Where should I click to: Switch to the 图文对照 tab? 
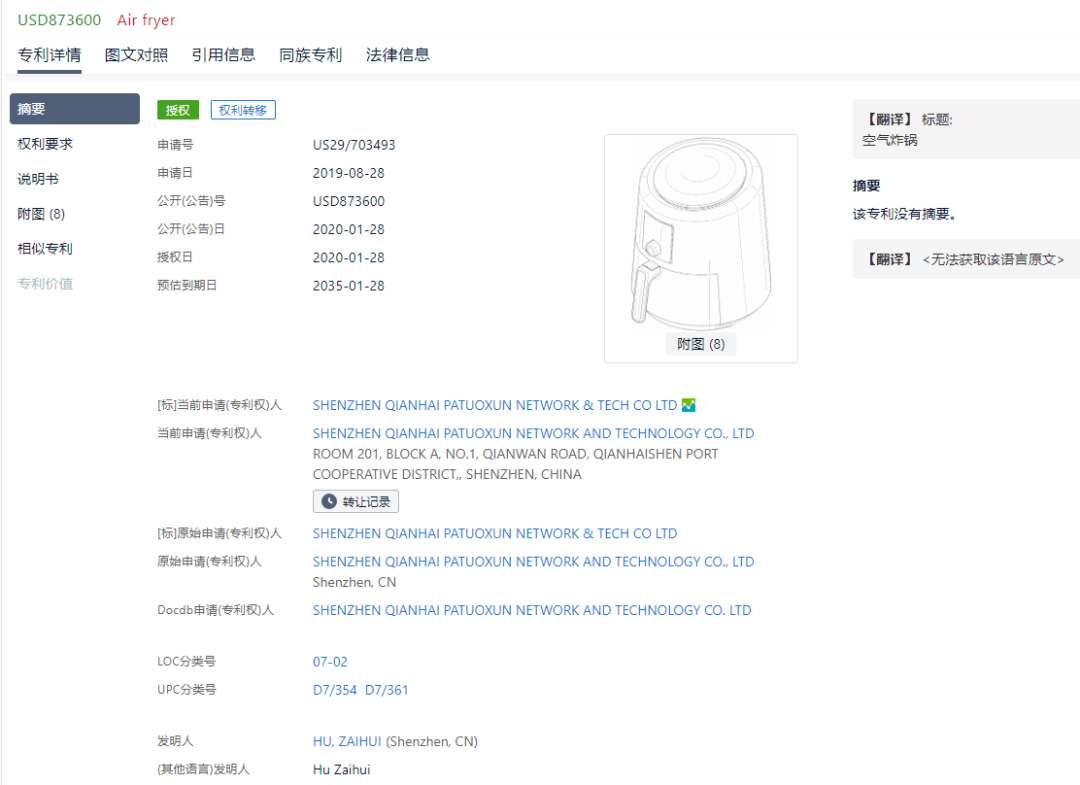point(136,55)
